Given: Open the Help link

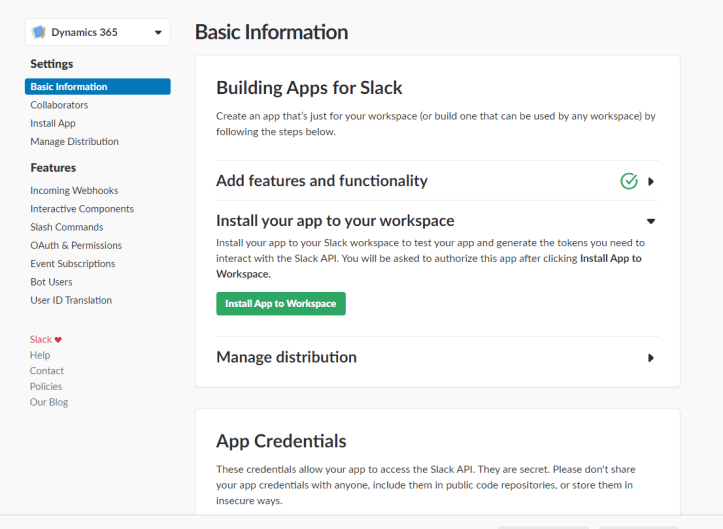Looking at the screenshot, I should click(40, 355).
